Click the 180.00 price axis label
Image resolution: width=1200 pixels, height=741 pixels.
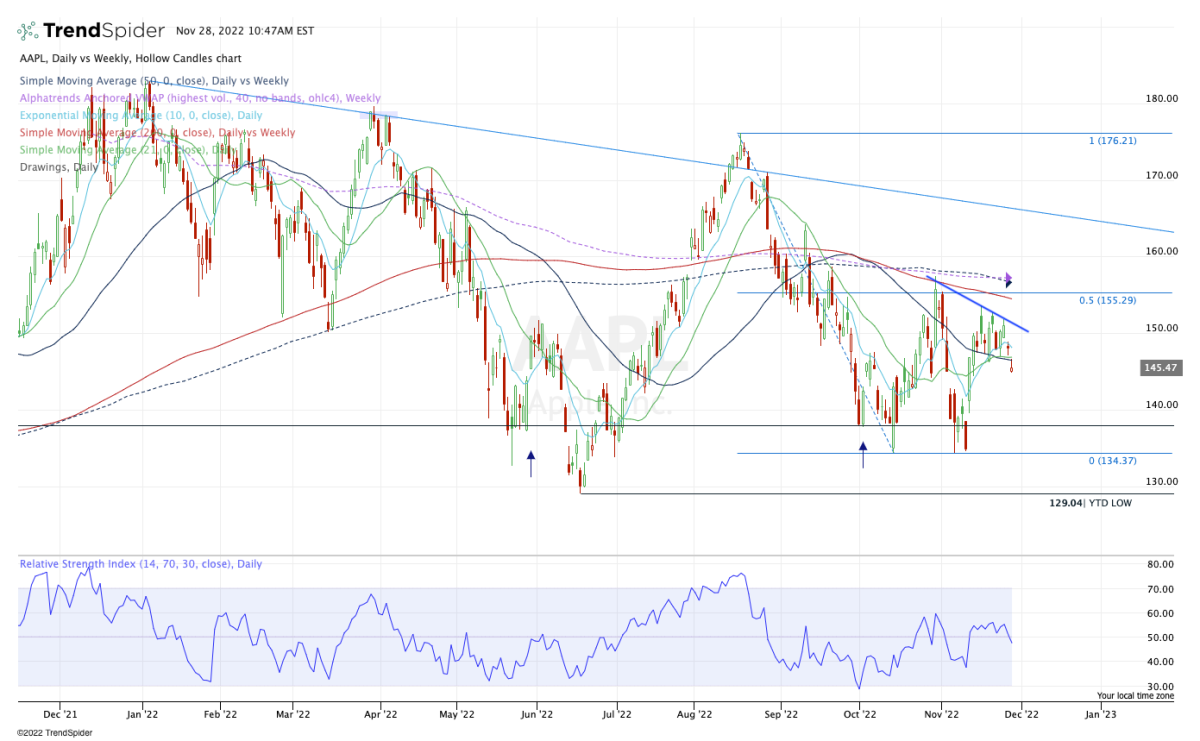click(x=1164, y=98)
